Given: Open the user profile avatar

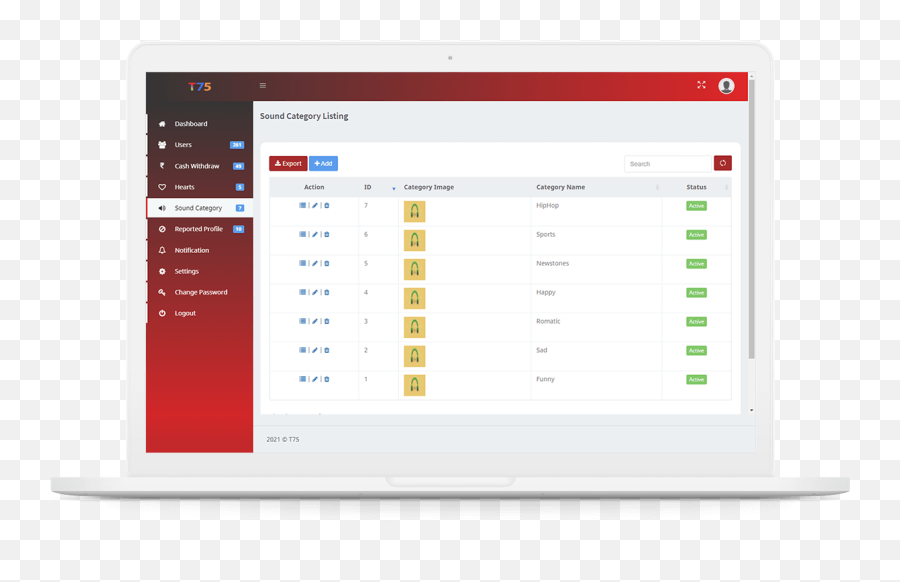Looking at the screenshot, I should coord(726,86).
